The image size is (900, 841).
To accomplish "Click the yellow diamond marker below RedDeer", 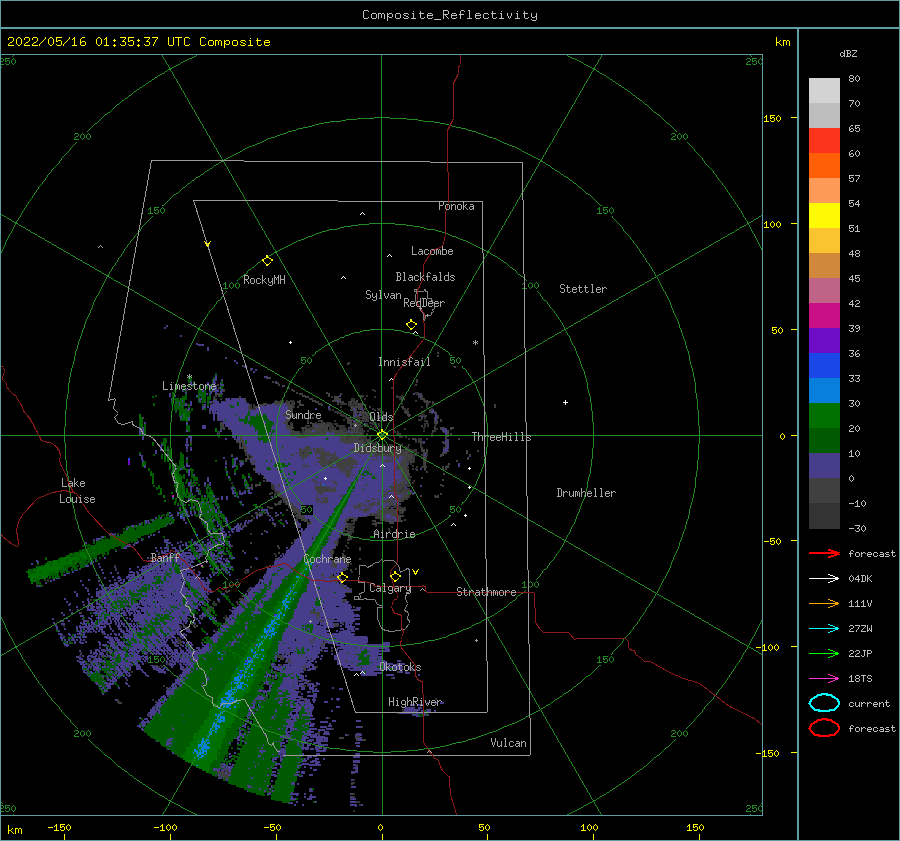I will tap(411, 325).
